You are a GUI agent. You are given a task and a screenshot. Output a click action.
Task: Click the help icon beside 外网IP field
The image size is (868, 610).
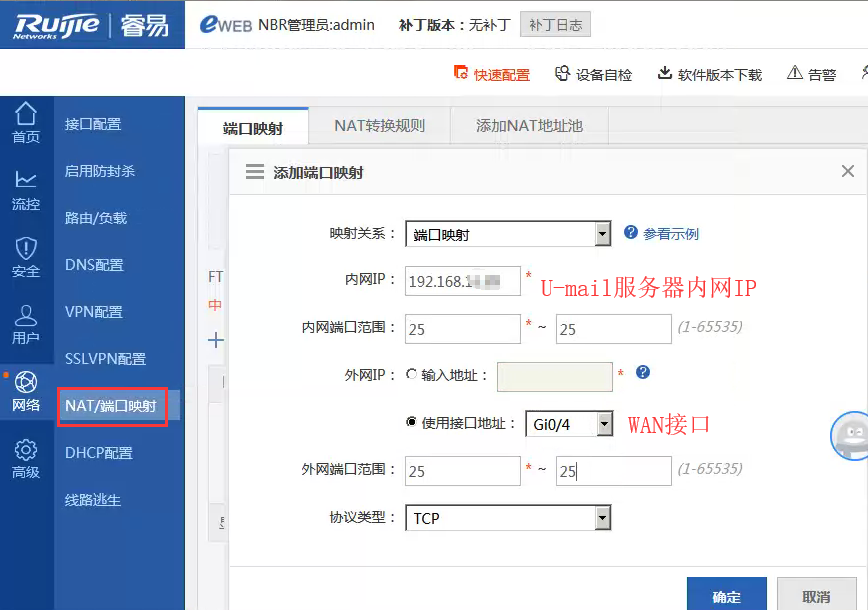(643, 372)
